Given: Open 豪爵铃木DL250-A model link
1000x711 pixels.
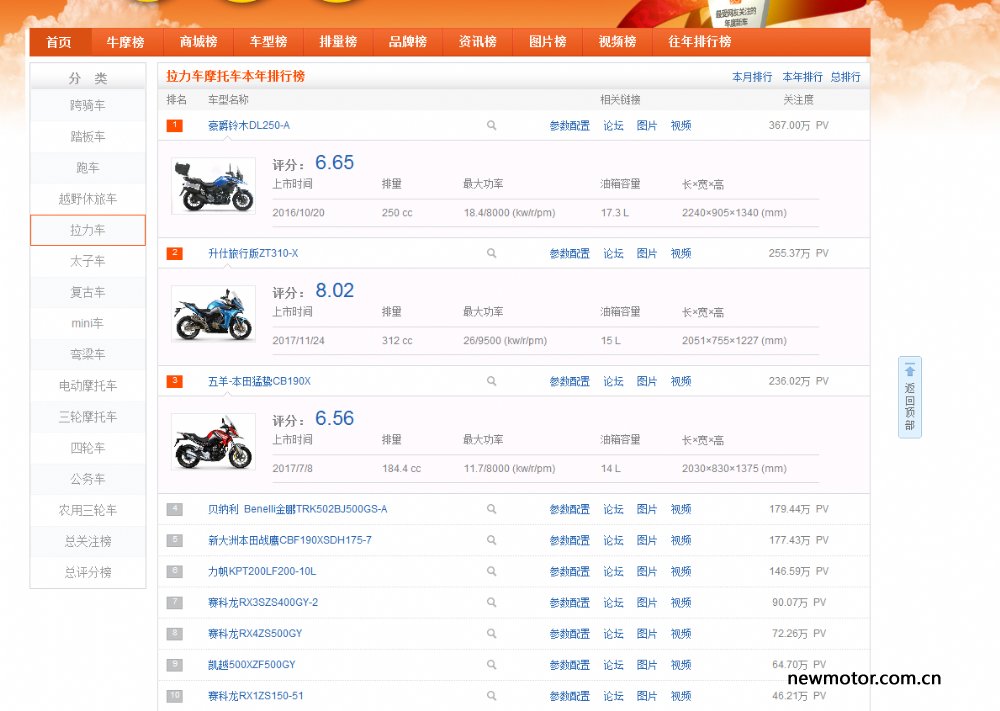Looking at the screenshot, I should (x=249, y=126).
